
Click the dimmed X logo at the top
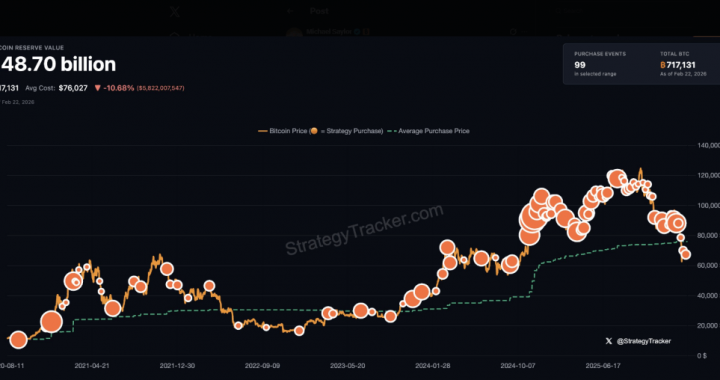174,11
